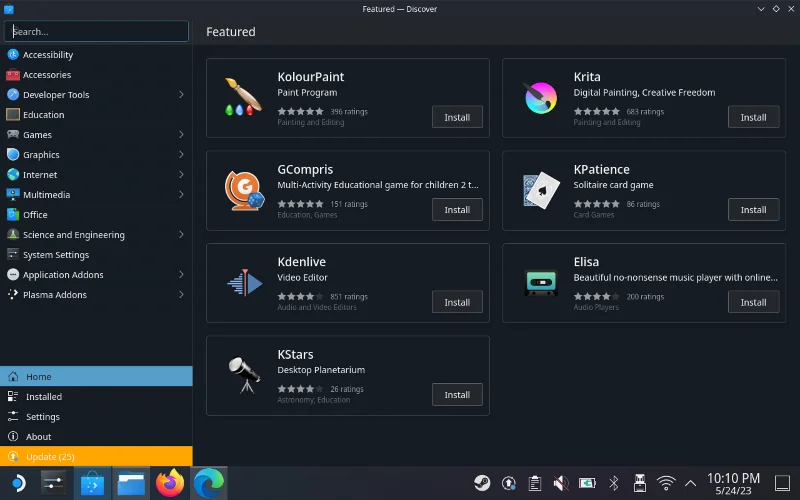Select the Office category
The image size is (800, 500).
[96, 214]
